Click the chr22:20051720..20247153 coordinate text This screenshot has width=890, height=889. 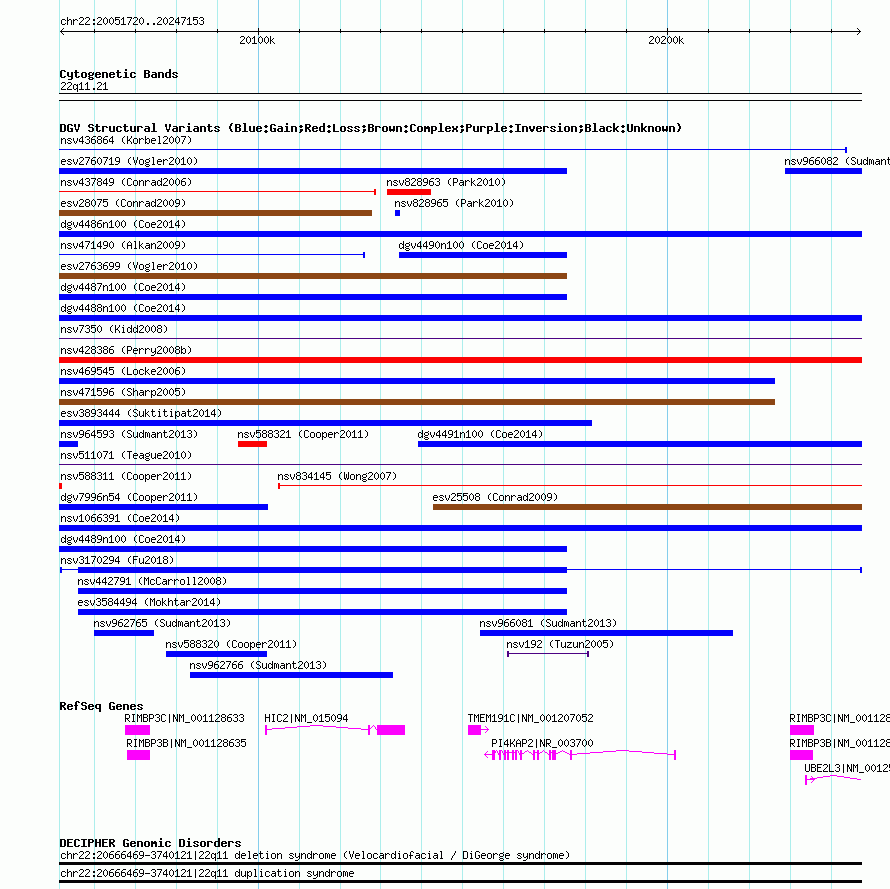click(x=132, y=21)
